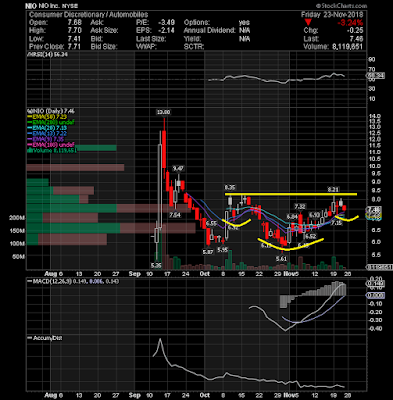Click the Open value 7.68
This screenshot has width=393, height=400.
[x=74, y=22]
